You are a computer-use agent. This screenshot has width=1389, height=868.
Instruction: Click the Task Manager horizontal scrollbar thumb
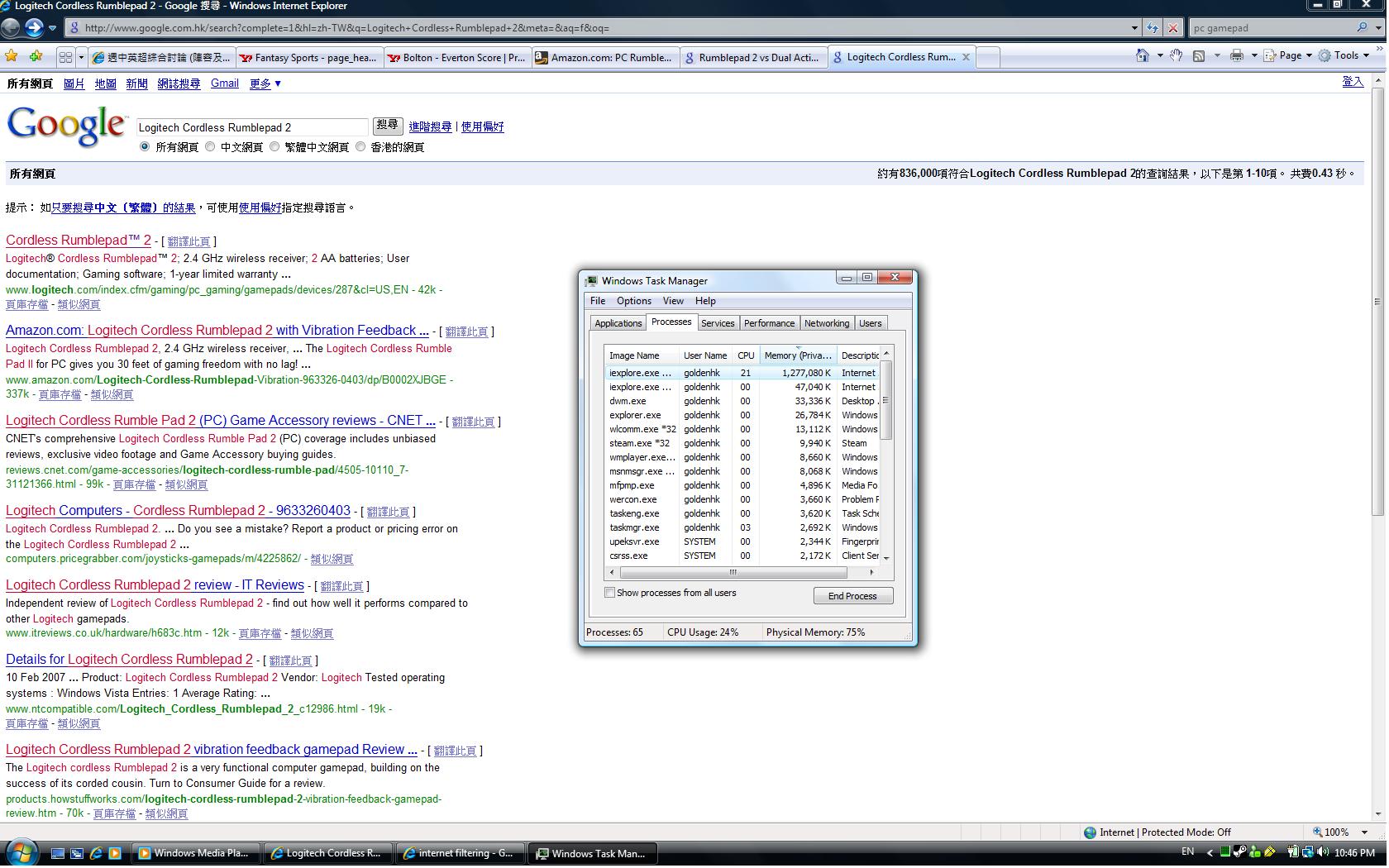[733, 572]
